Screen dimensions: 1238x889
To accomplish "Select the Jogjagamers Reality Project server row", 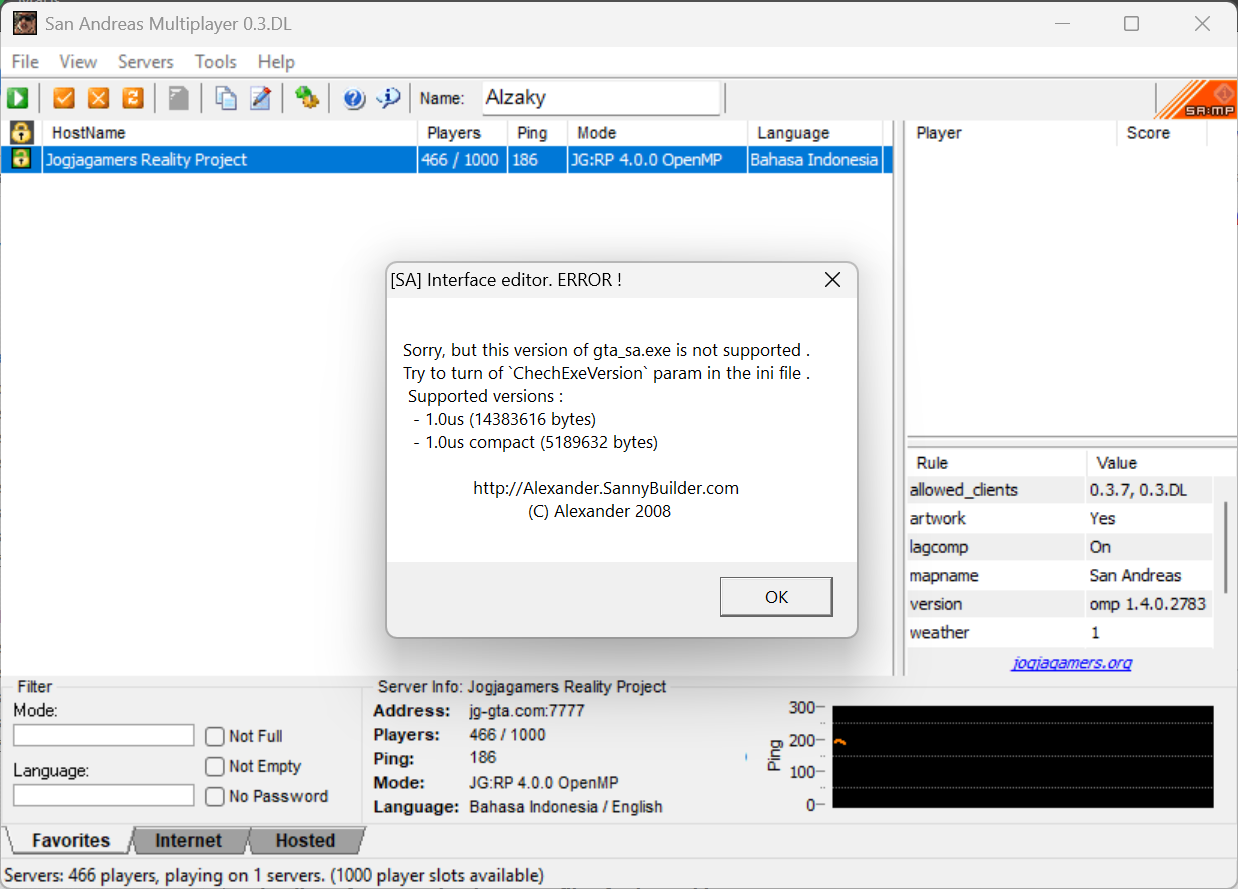I will click(x=447, y=160).
